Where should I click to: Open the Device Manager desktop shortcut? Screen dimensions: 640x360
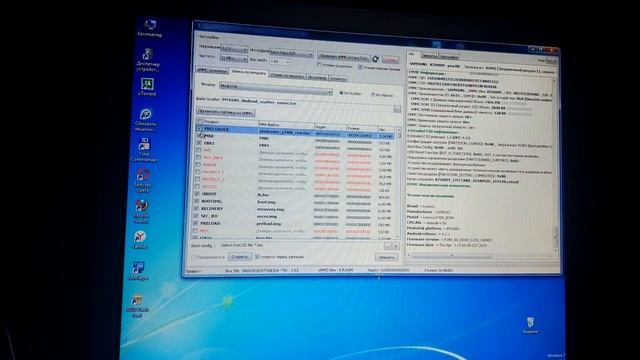pos(147,60)
